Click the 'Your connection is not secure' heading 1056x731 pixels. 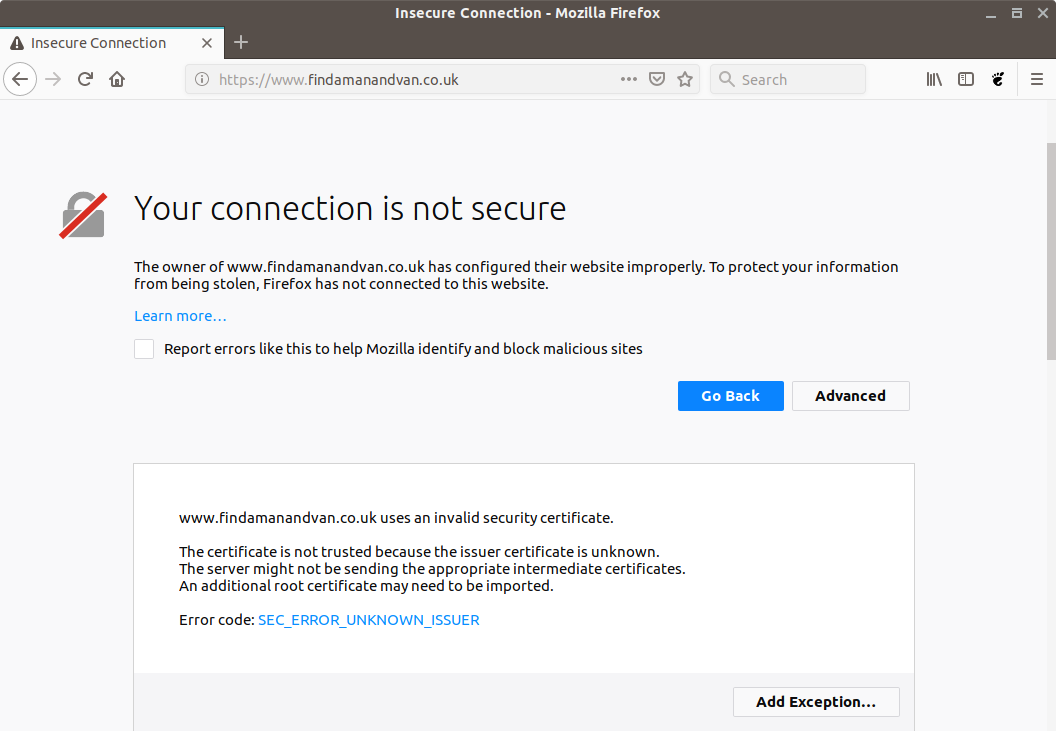point(350,209)
